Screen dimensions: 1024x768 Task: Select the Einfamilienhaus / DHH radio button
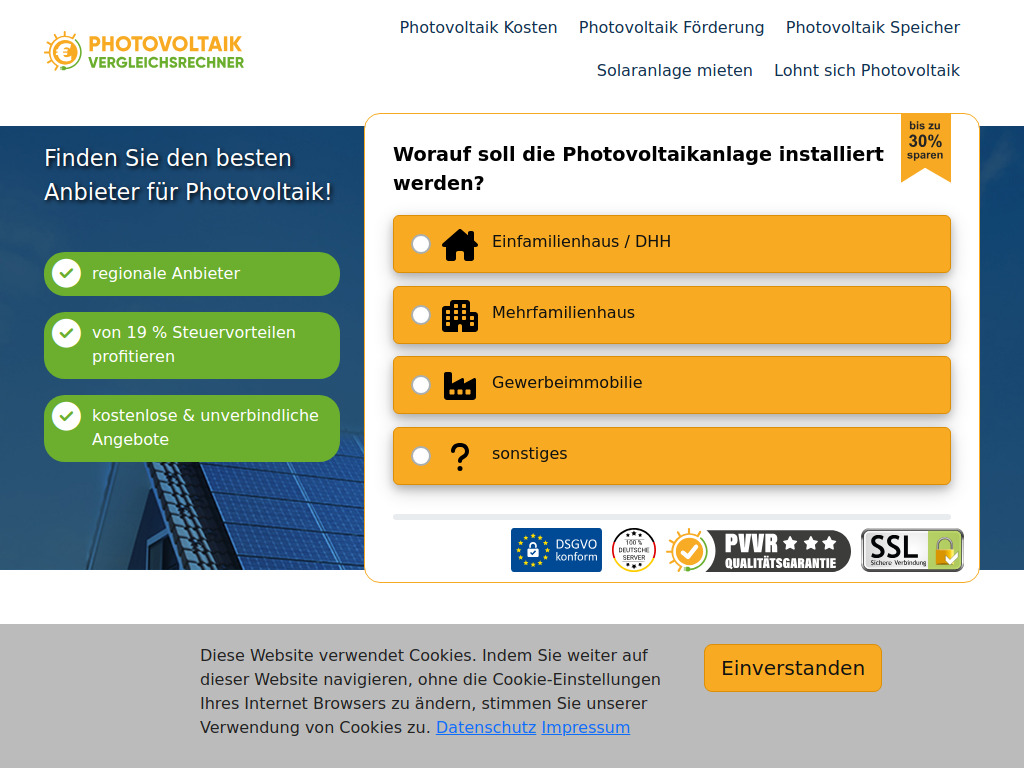point(421,243)
